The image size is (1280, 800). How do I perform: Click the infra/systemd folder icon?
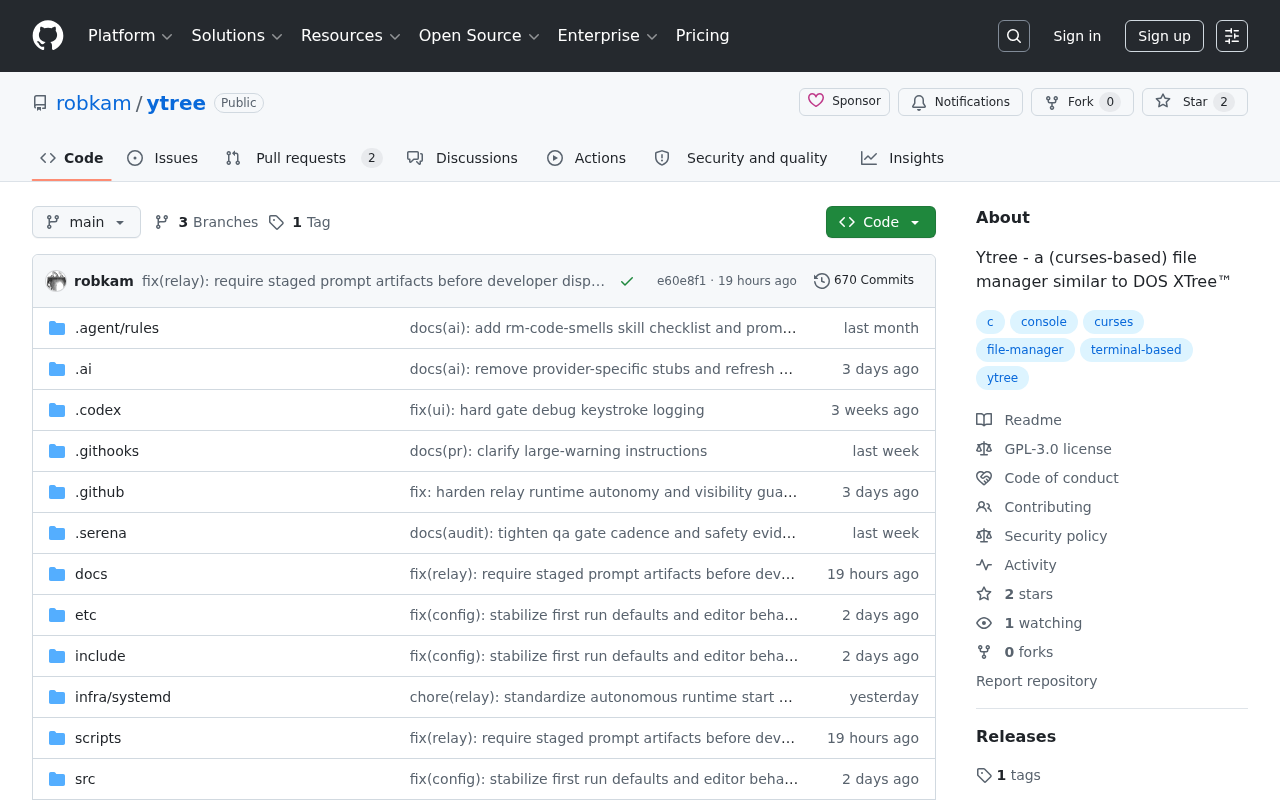pos(57,697)
